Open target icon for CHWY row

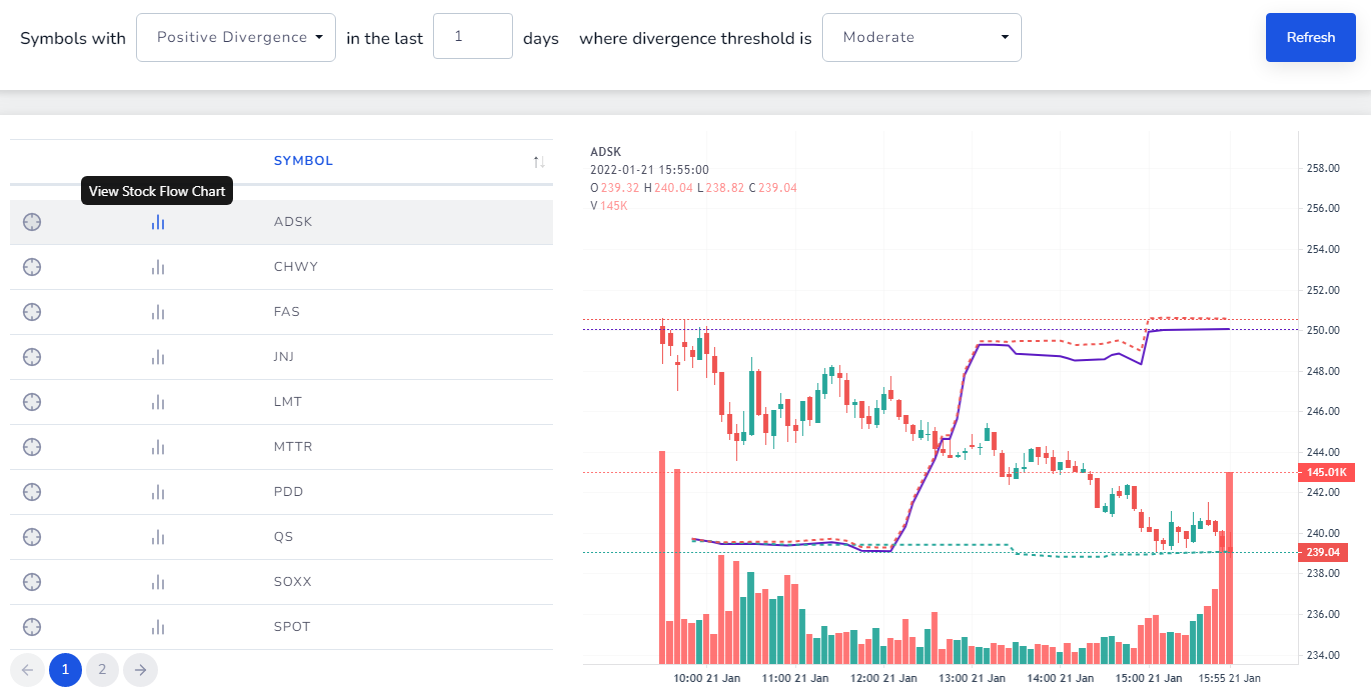pos(32,267)
